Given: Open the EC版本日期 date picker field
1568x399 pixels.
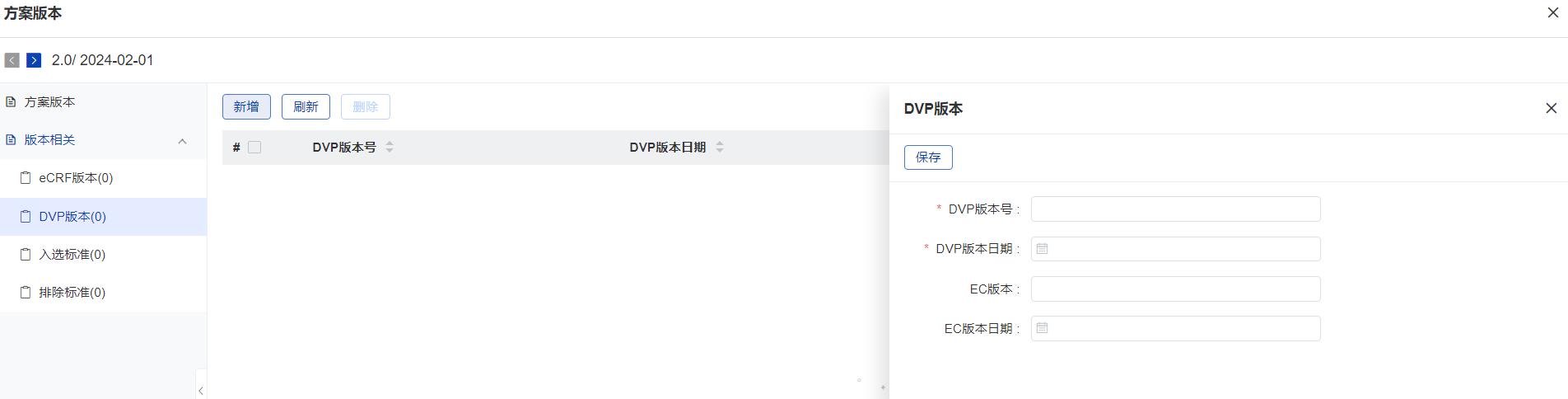Looking at the screenshot, I should point(1175,328).
